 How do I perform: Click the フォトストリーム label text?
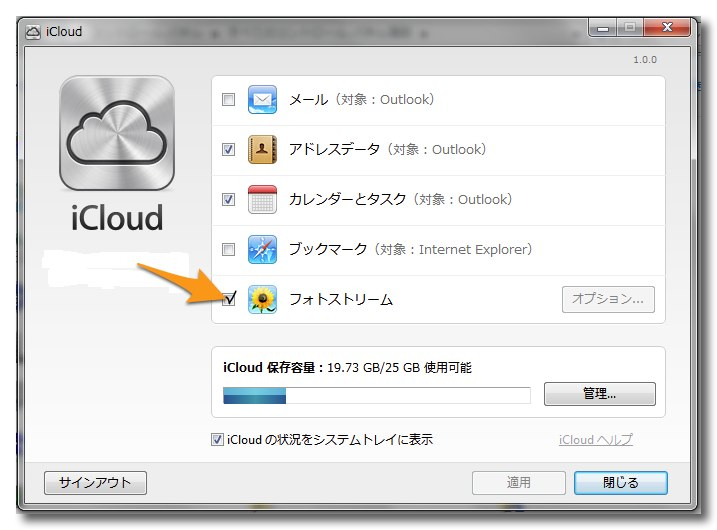[x=341, y=300]
